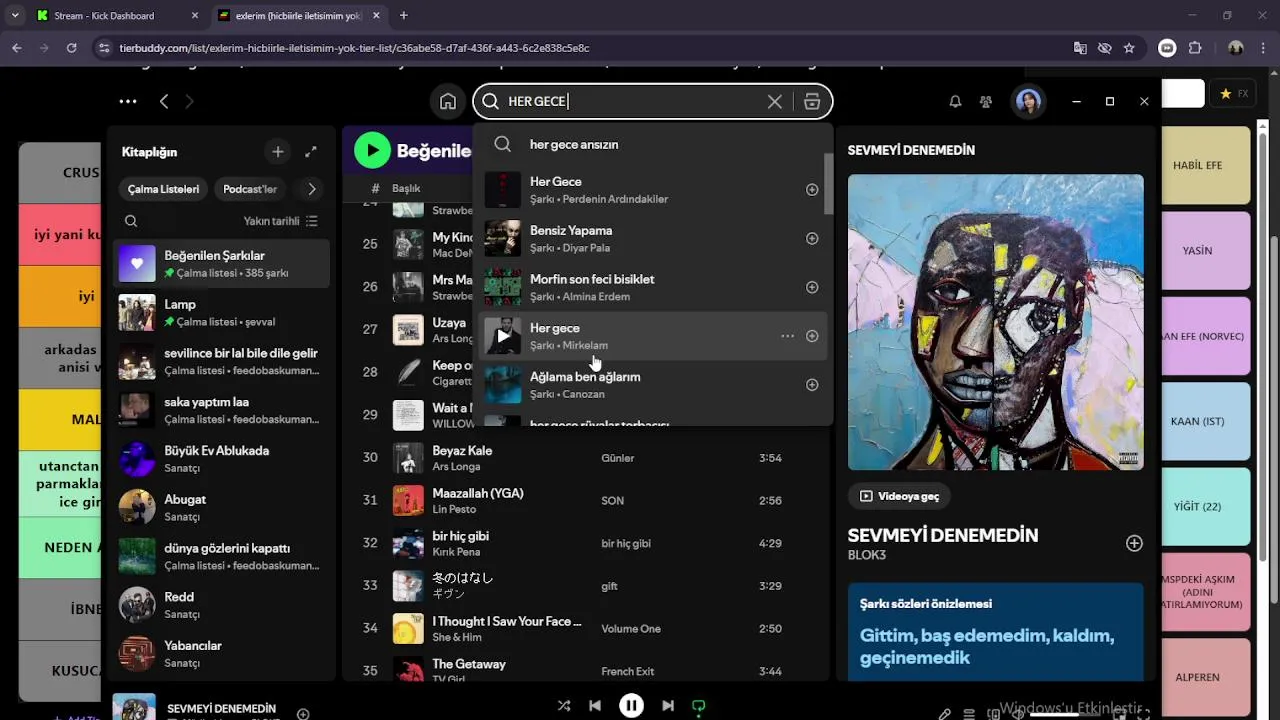
Task: Open Abugat artist
Action: [221, 508]
